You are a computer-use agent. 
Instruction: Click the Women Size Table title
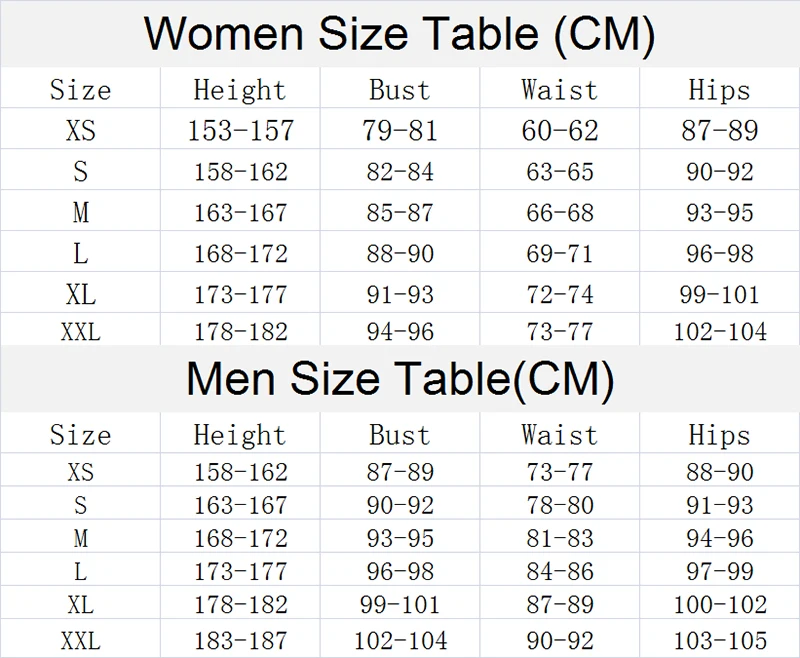coord(399,35)
